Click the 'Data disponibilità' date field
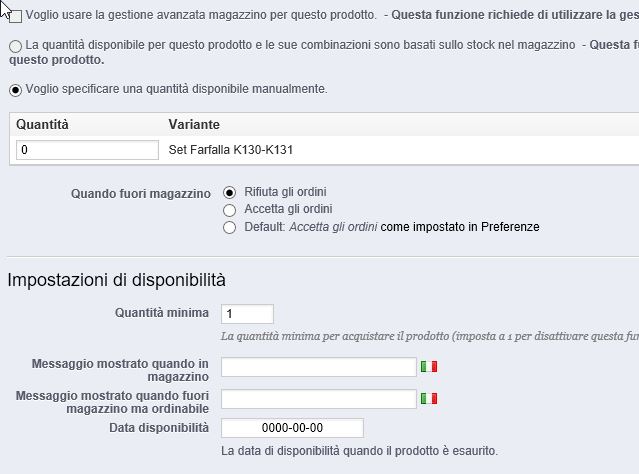The width and height of the screenshot is (639, 474). (x=278, y=428)
